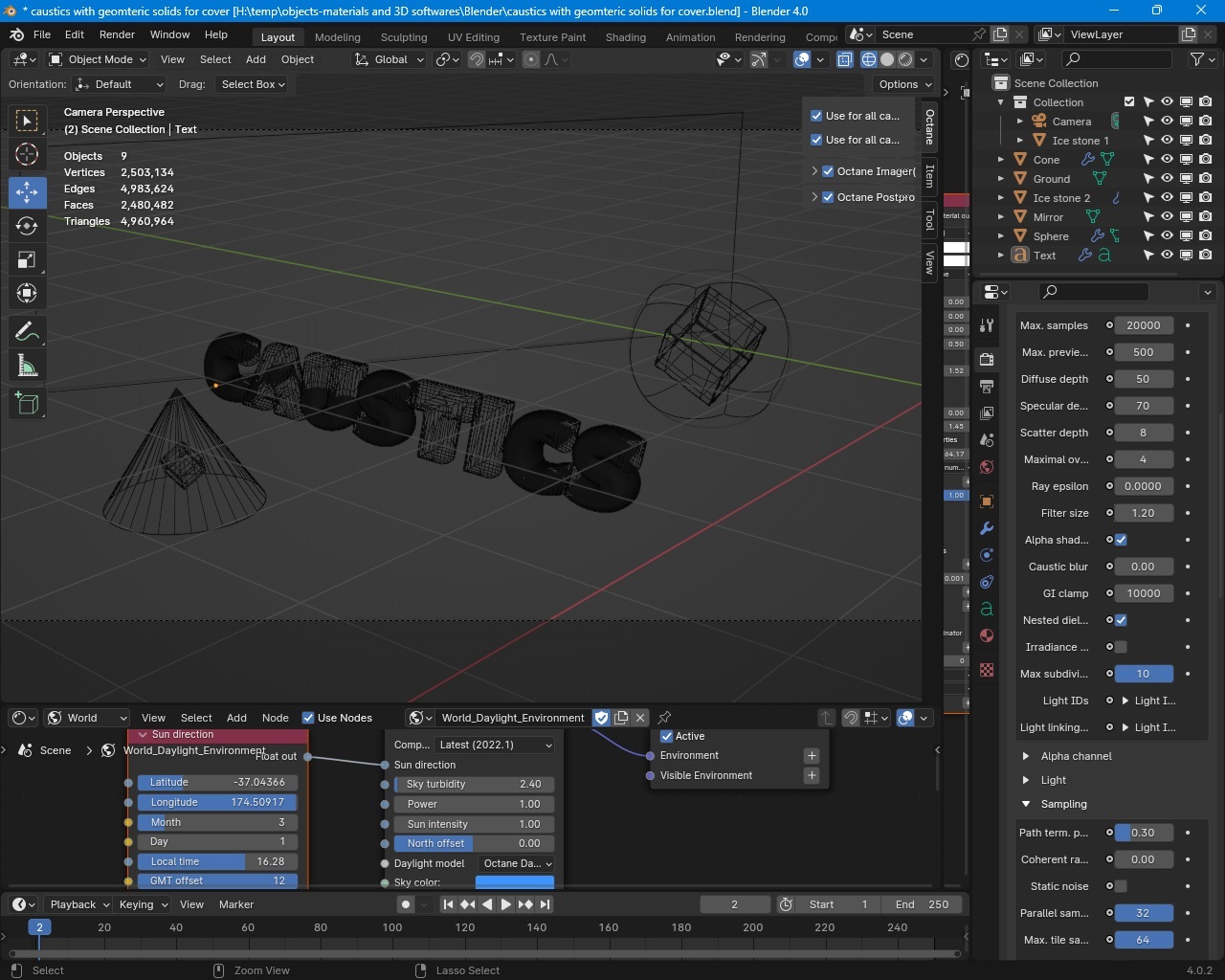Select the Cursor tool in viewport toolbar
The height and width of the screenshot is (980, 1225).
pos(27,154)
